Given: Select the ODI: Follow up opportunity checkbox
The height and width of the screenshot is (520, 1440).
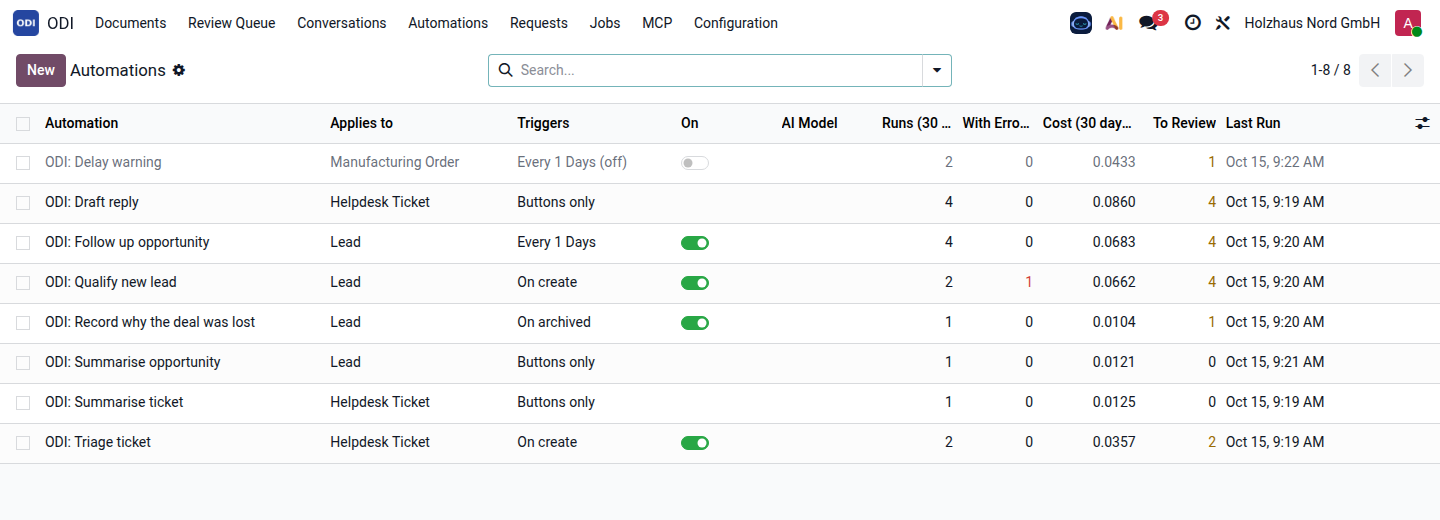Looking at the screenshot, I should pos(23,242).
